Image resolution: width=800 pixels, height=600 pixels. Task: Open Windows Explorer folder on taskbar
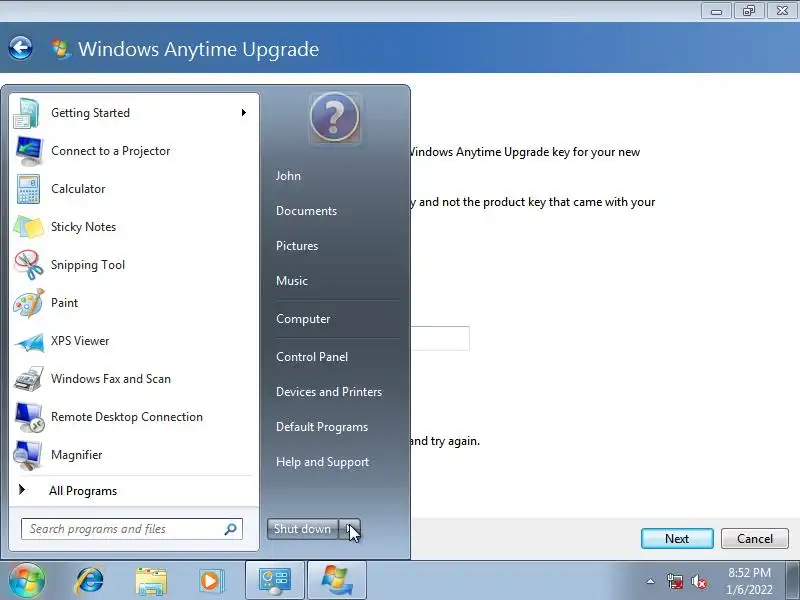coord(151,581)
